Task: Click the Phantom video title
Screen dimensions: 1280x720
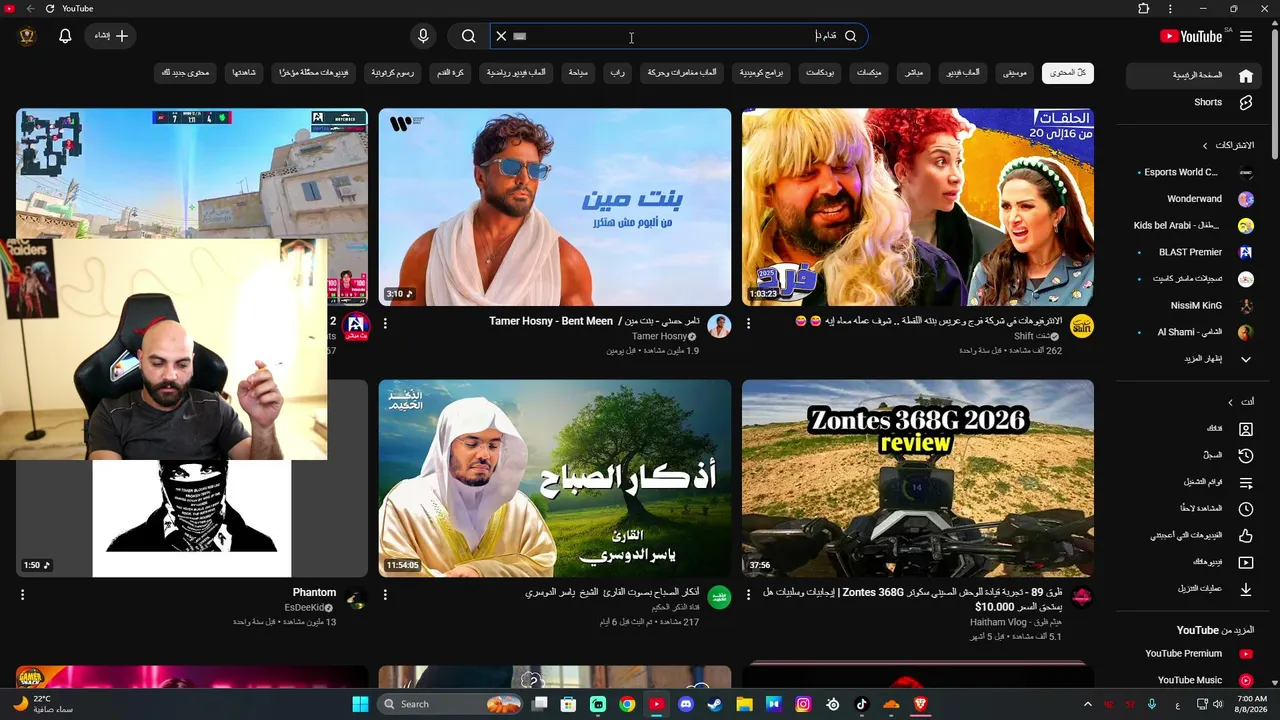Action: (314, 593)
